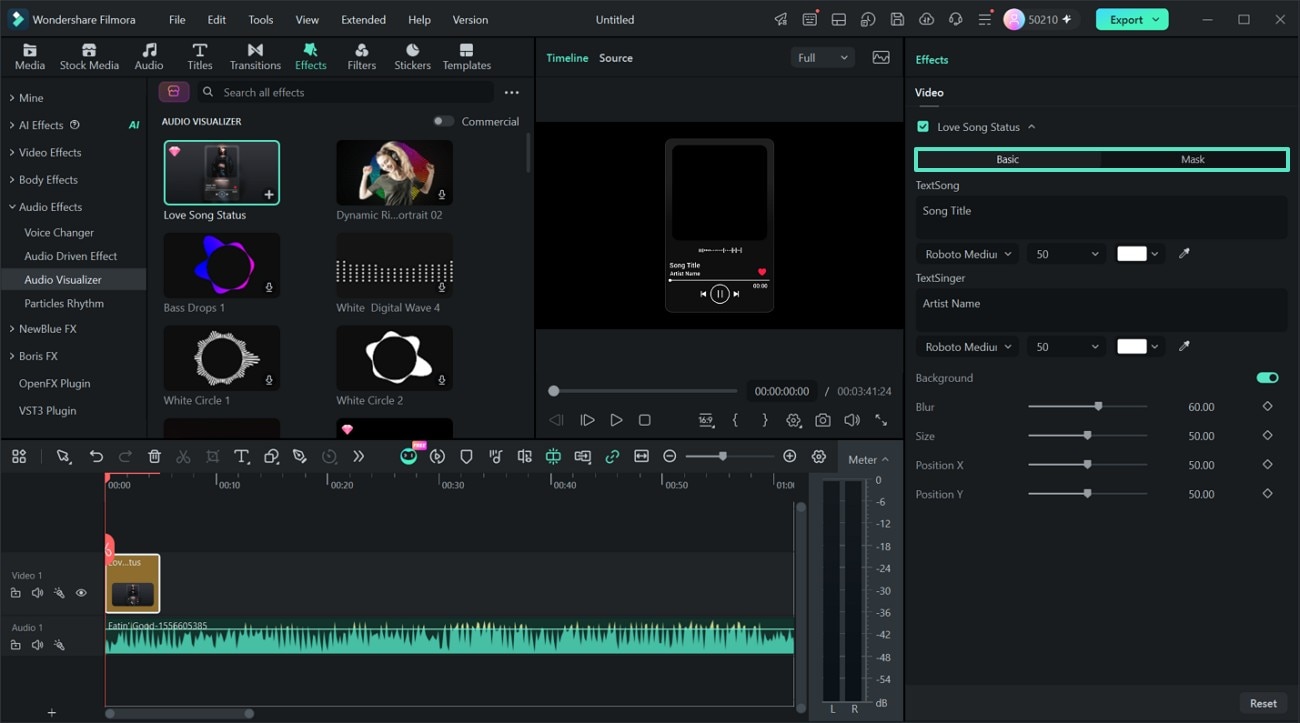Toggle the Commercial switch
Viewport: 1300px width, 723px height.
tap(443, 121)
